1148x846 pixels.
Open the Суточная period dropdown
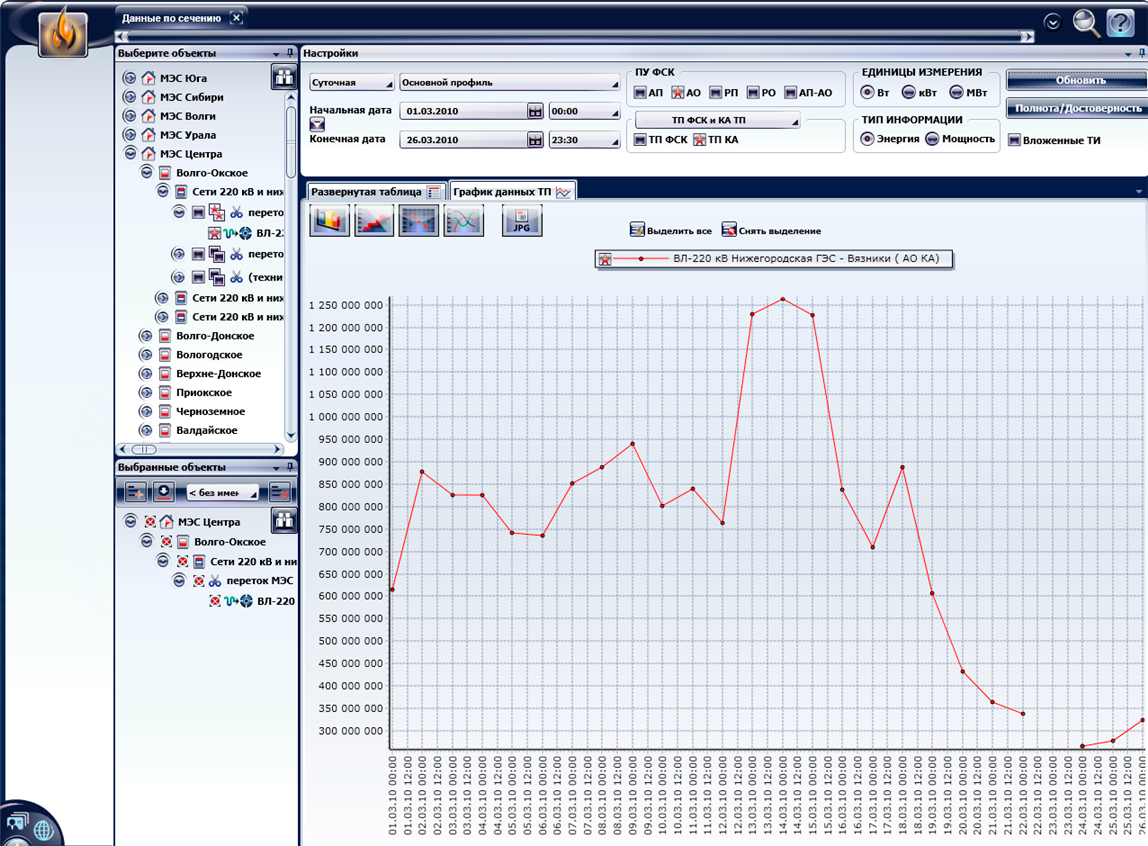(x=351, y=83)
